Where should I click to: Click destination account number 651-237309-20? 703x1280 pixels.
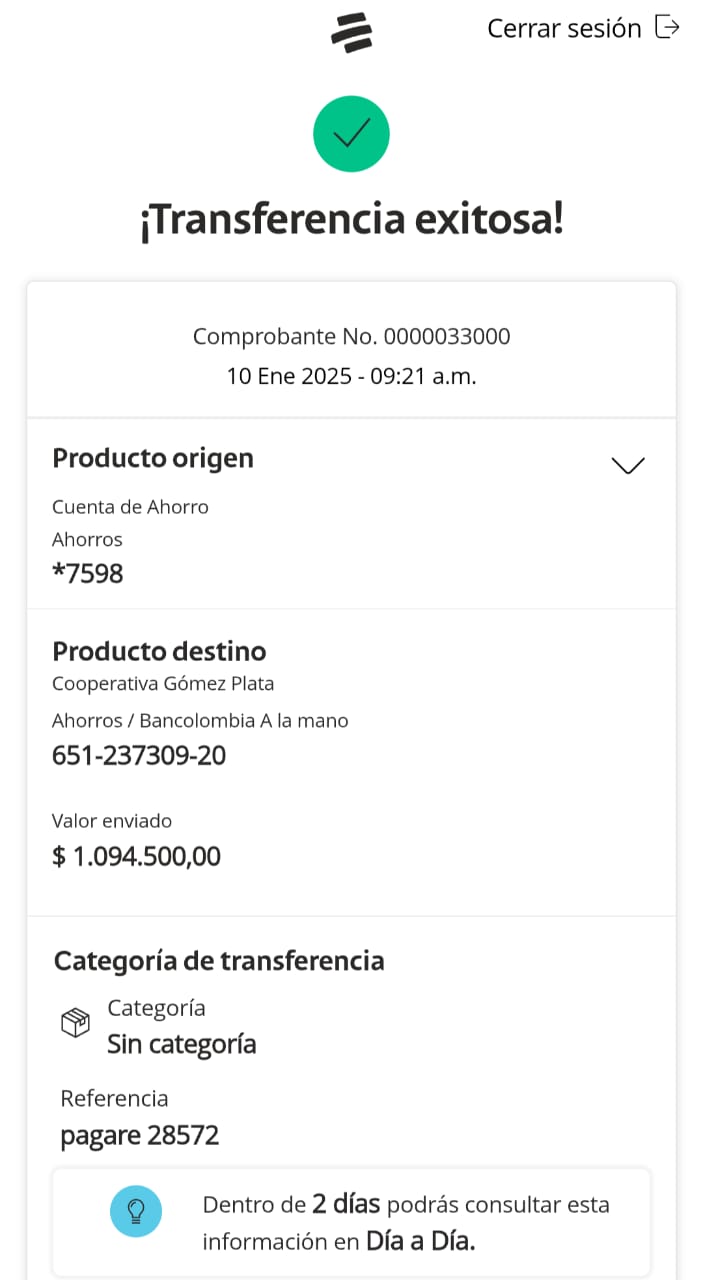[139, 756]
